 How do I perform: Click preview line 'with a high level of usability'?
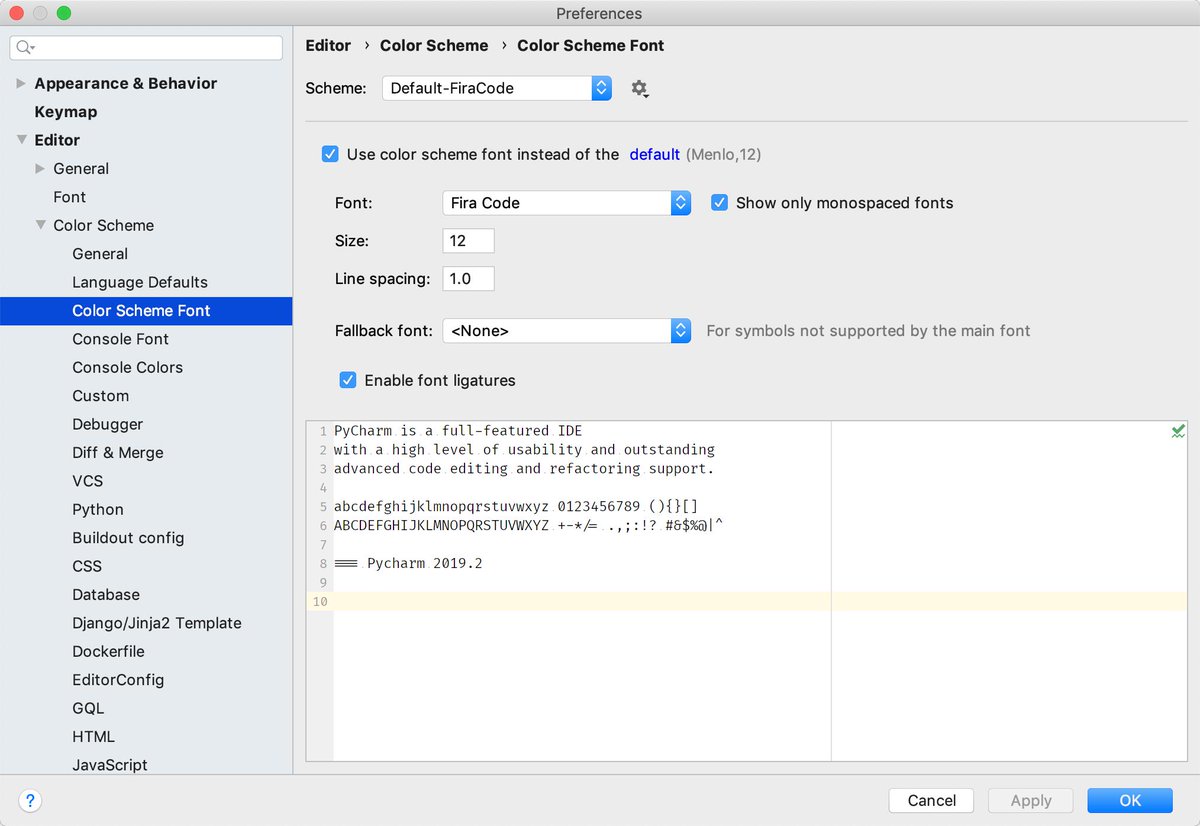coord(524,450)
